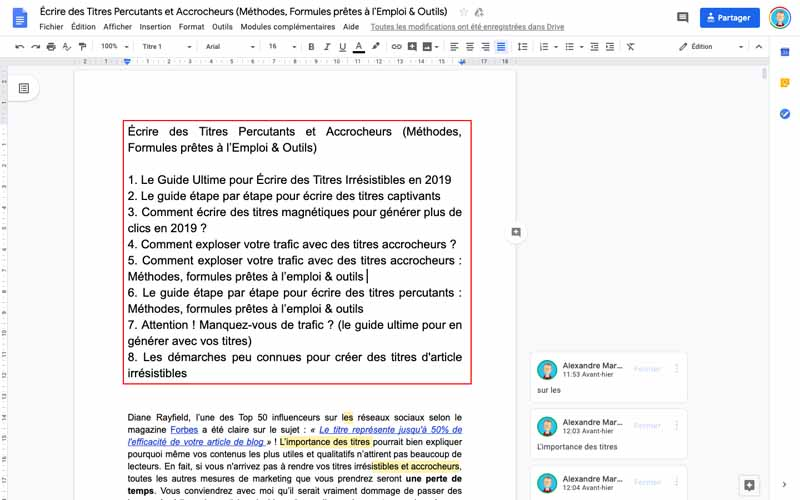Screen dimensions: 800x500
Task: Insert a link using chain icon
Action: [396, 46]
